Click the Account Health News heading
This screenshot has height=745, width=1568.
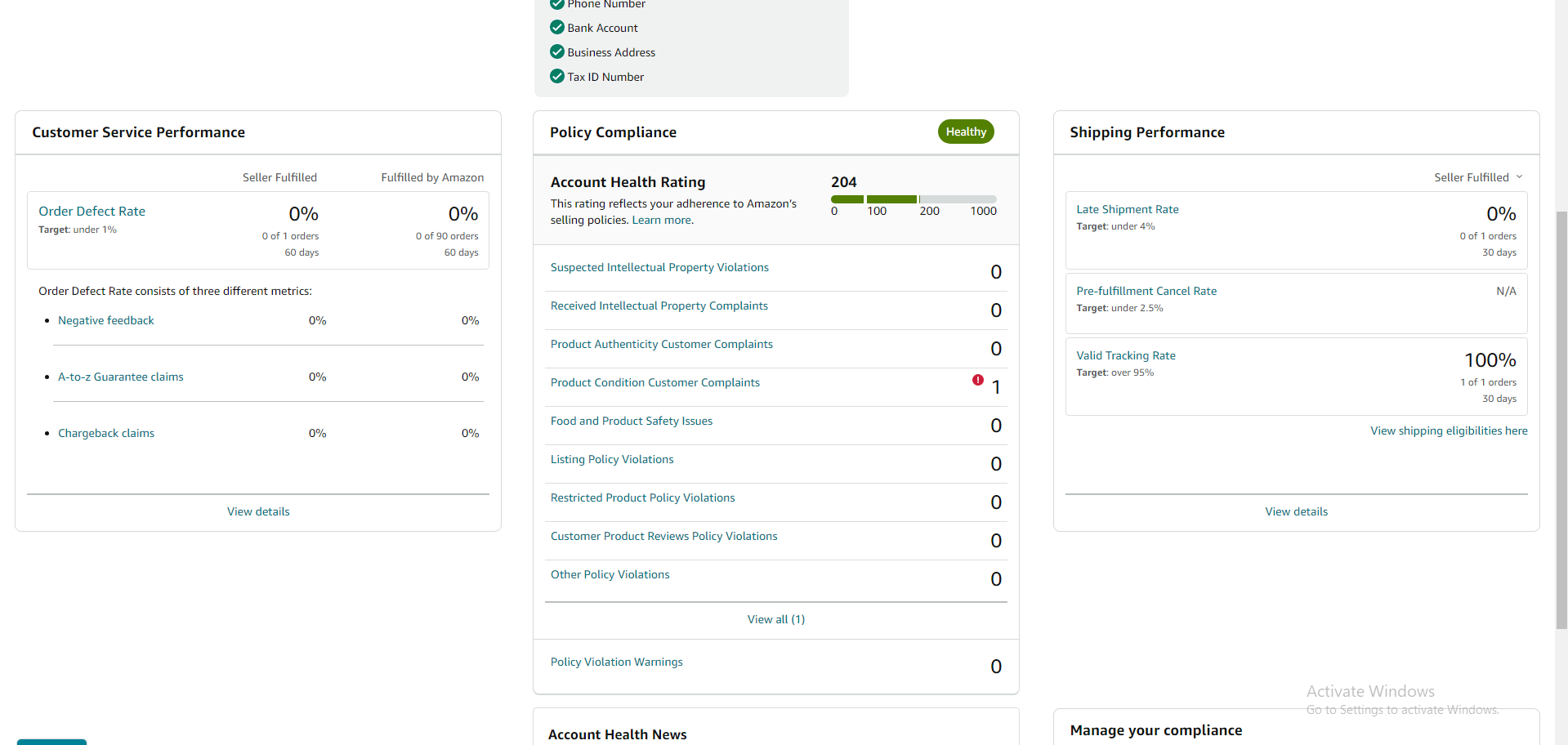618,734
